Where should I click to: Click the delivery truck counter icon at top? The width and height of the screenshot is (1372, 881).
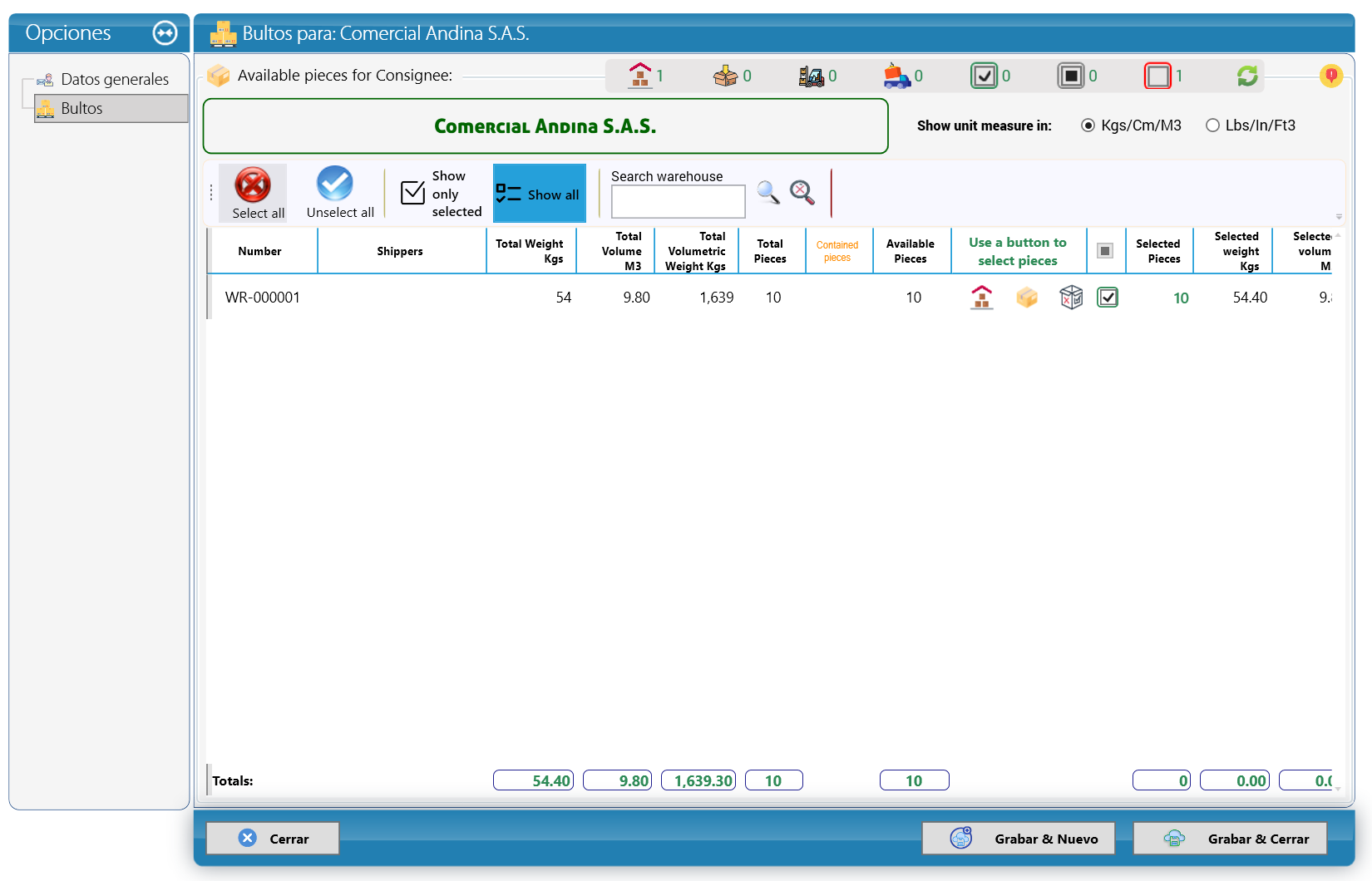coord(896,76)
